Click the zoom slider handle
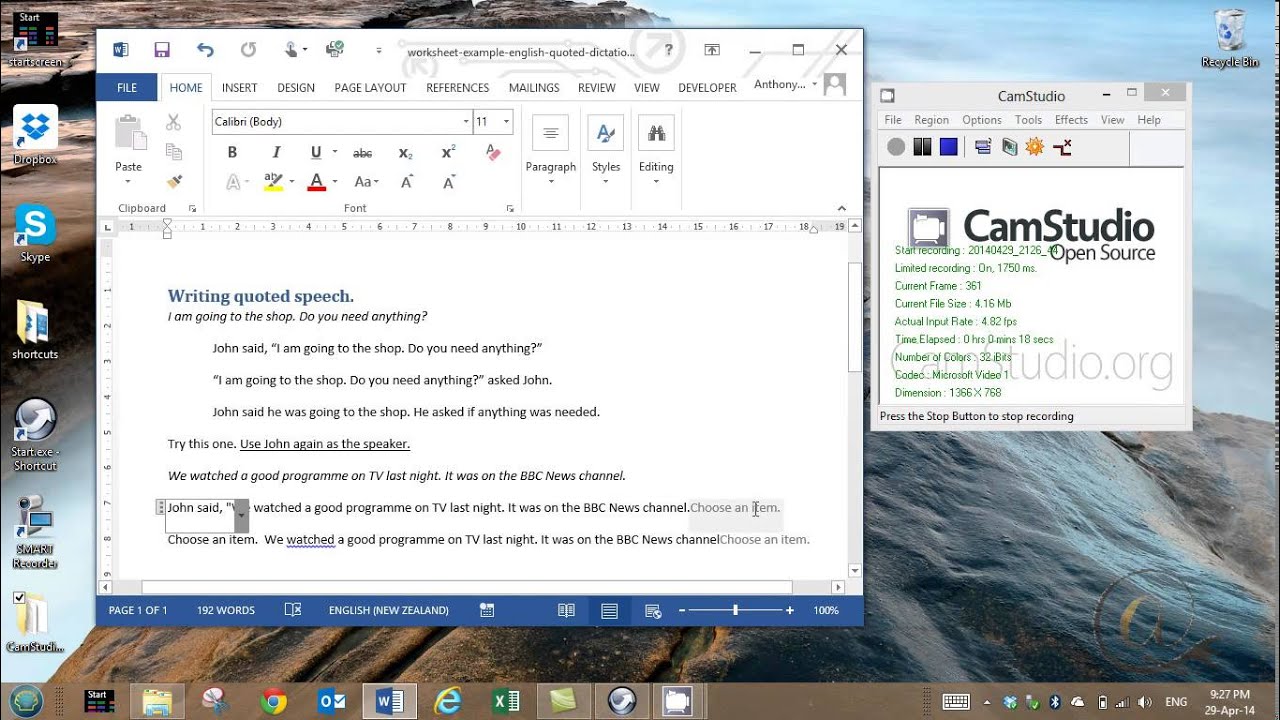 tap(735, 610)
